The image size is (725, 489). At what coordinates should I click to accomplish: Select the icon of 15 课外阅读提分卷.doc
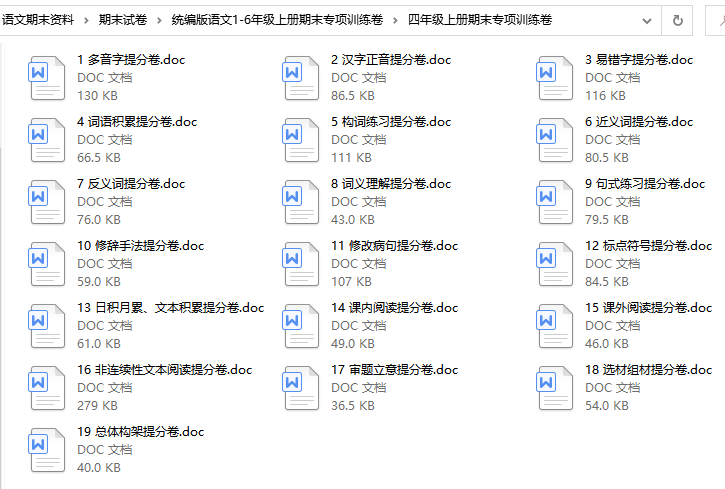click(x=554, y=325)
